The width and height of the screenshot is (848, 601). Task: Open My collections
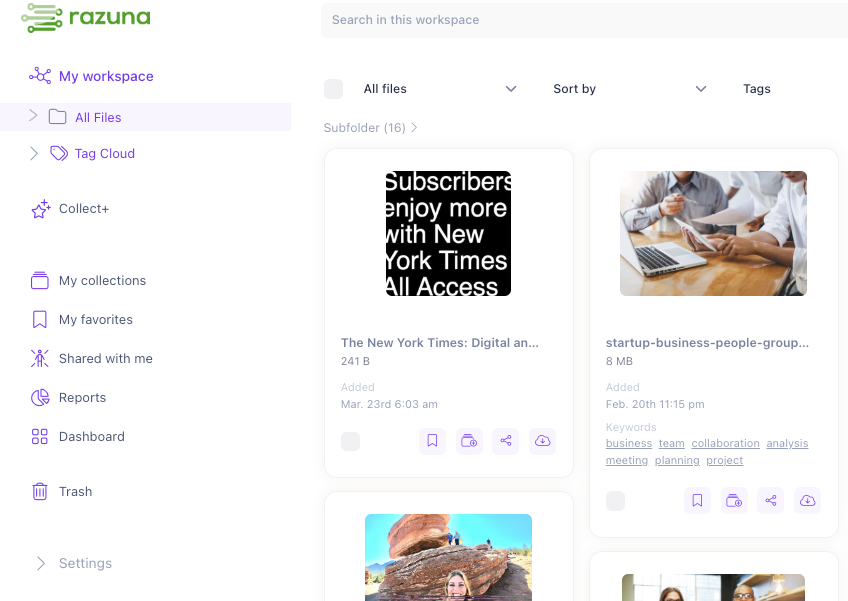coord(102,280)
